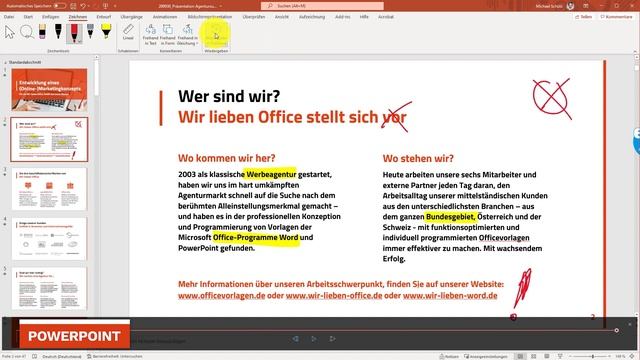Click the spell check book icon in status bar

[35, 356]
